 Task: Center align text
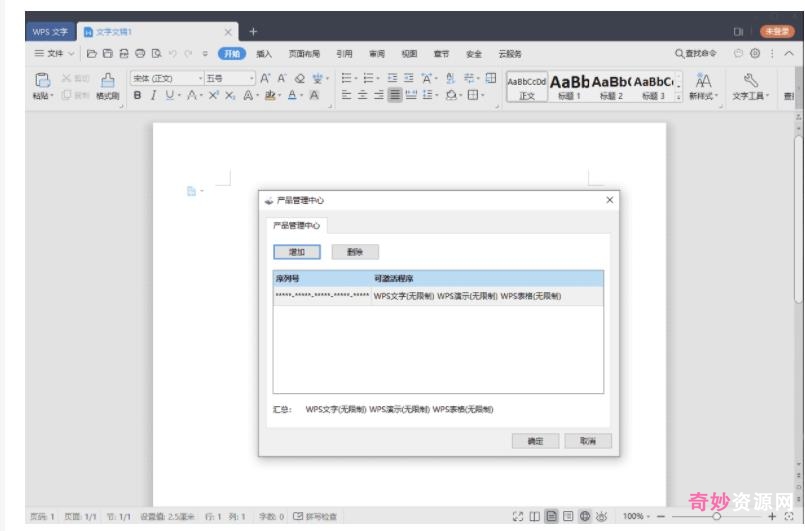coord(362,95)
